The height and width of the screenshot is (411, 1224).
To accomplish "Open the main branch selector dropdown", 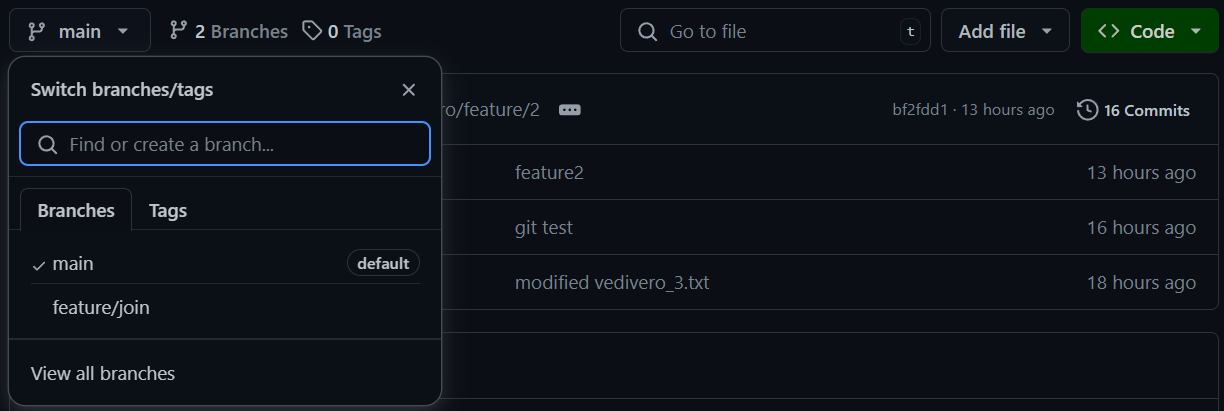I will [80, 31].
